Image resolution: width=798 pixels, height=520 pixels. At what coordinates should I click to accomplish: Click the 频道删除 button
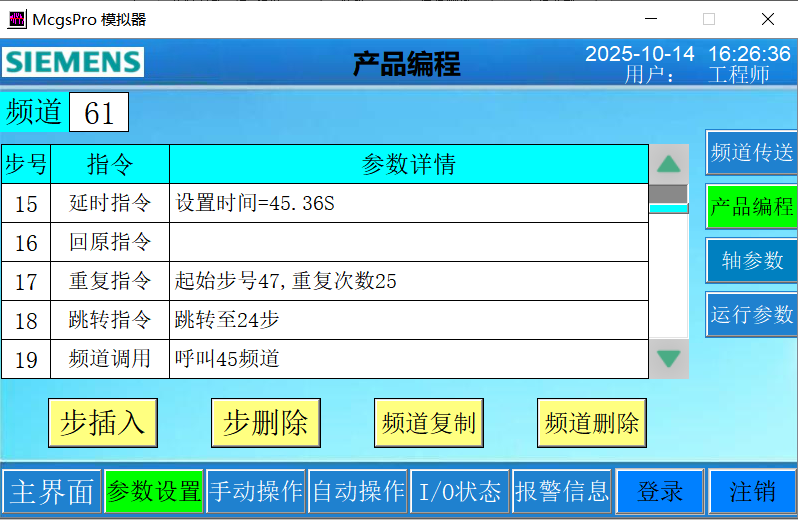(x=591, y=422)
